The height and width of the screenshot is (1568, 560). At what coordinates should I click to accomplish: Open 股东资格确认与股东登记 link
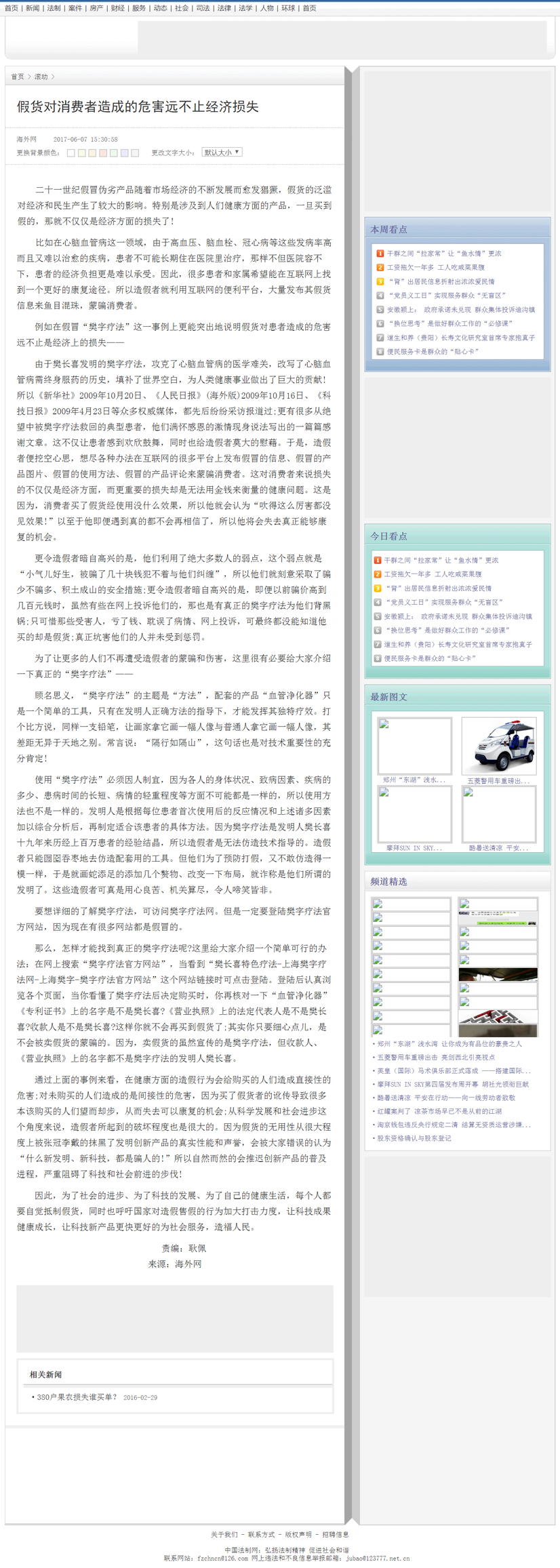tap(414, 1139)
